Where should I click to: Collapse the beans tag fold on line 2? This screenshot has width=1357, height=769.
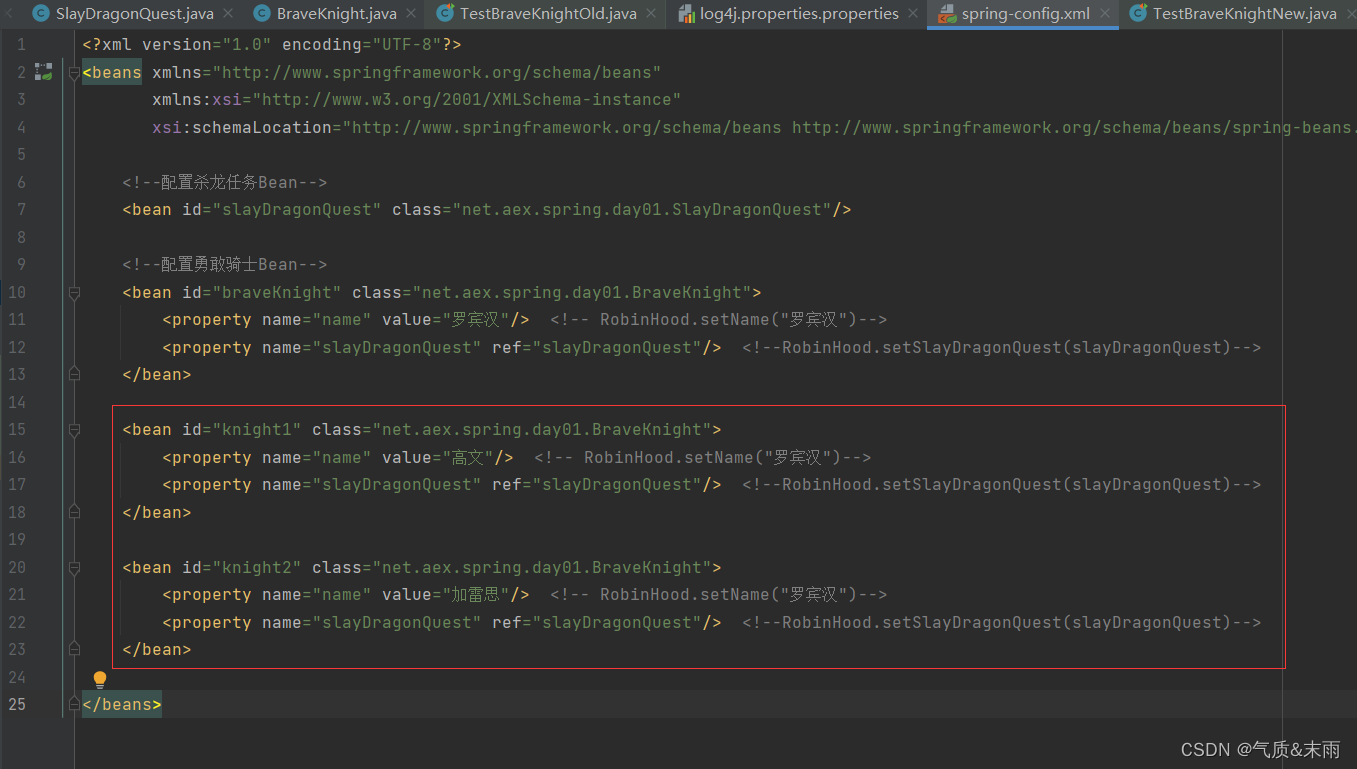[x=74, y=73]
